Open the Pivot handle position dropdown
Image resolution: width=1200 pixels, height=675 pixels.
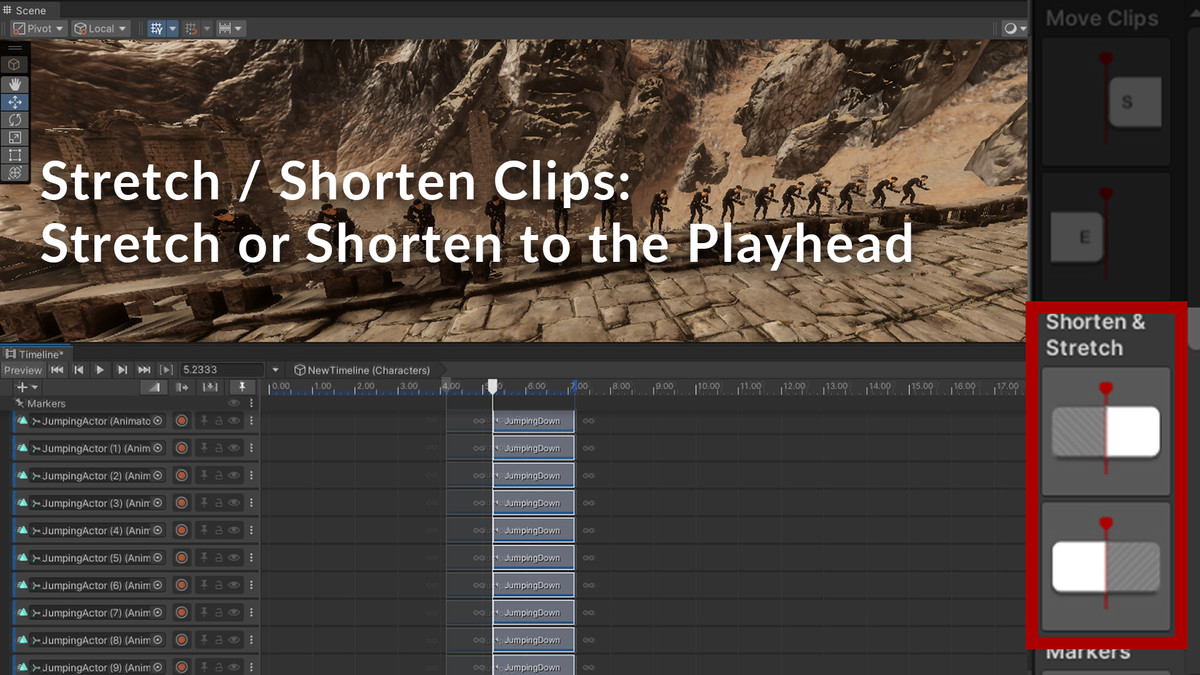(39, 29)
